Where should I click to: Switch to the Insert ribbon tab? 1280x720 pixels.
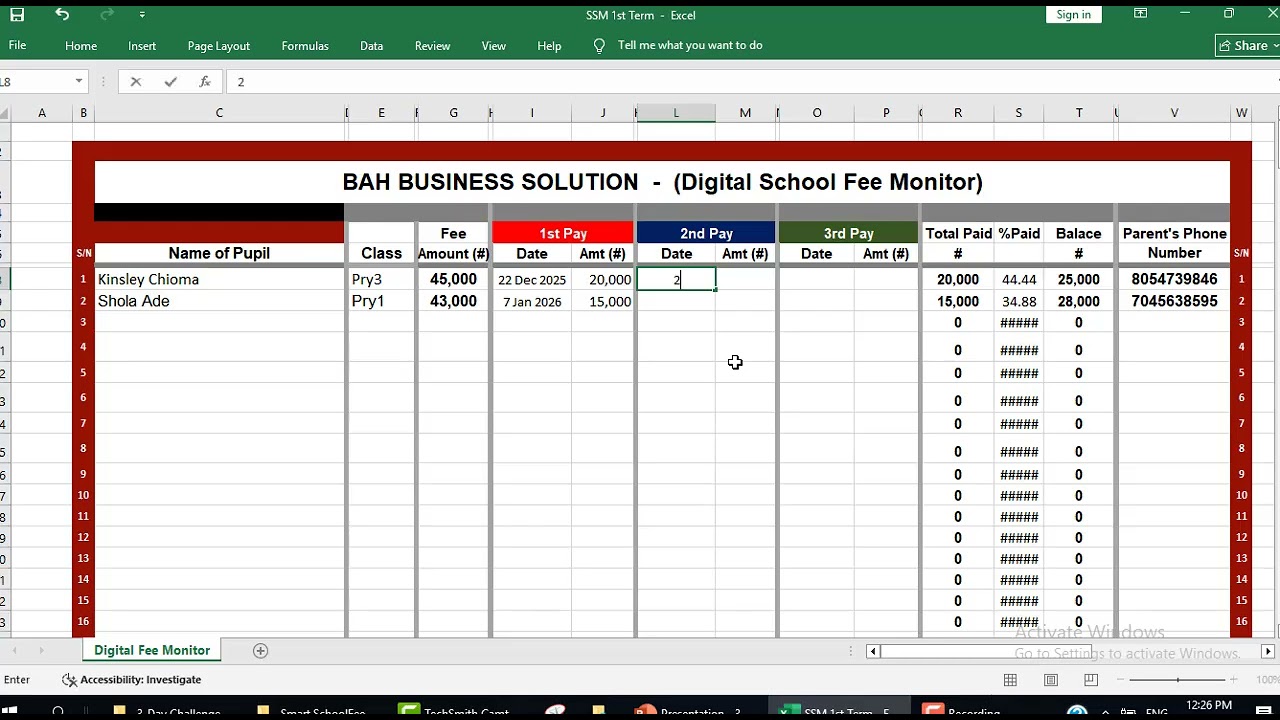point(142,46)
